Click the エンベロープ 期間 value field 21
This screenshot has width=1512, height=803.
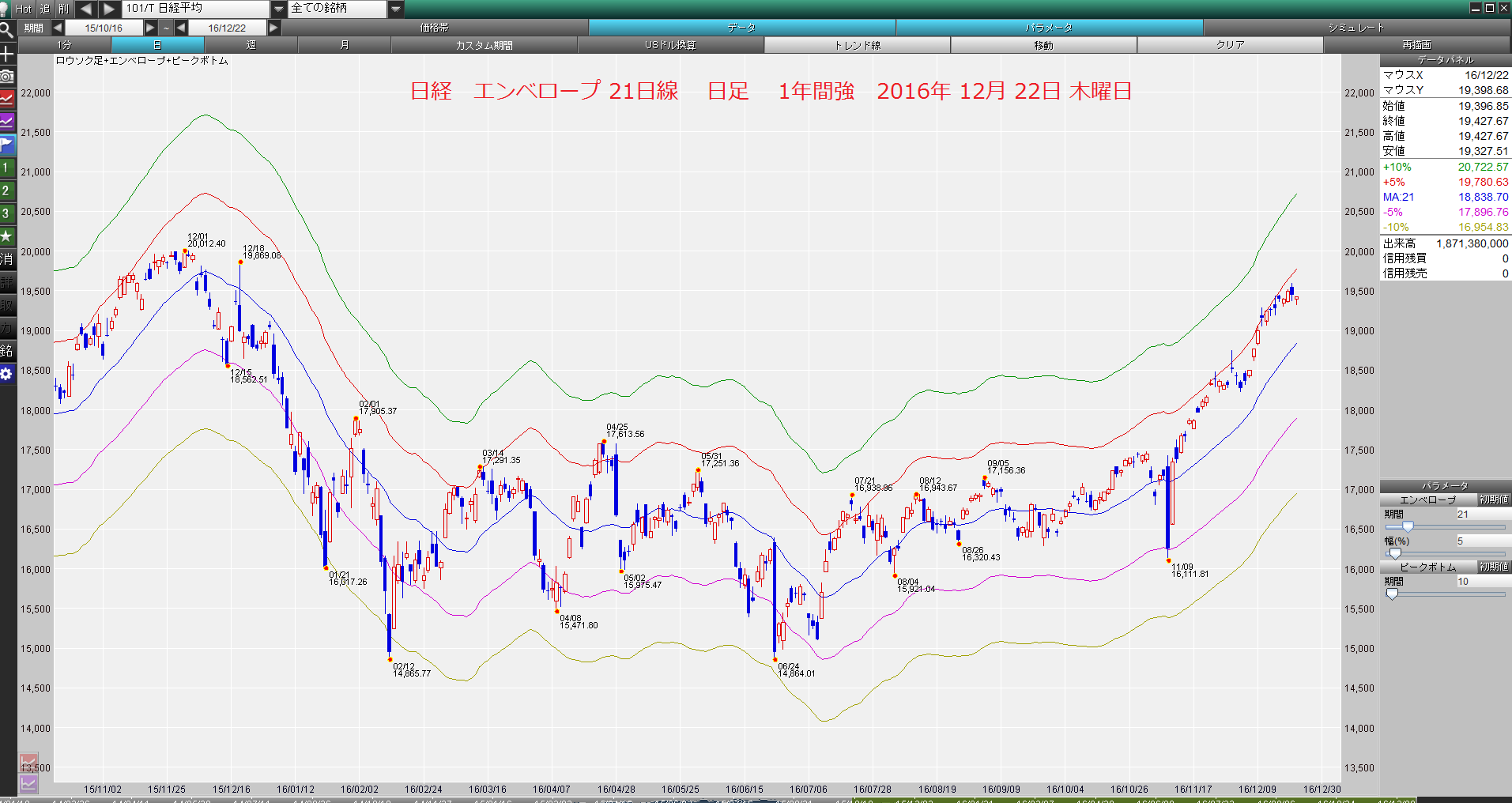click(1483, 514)
